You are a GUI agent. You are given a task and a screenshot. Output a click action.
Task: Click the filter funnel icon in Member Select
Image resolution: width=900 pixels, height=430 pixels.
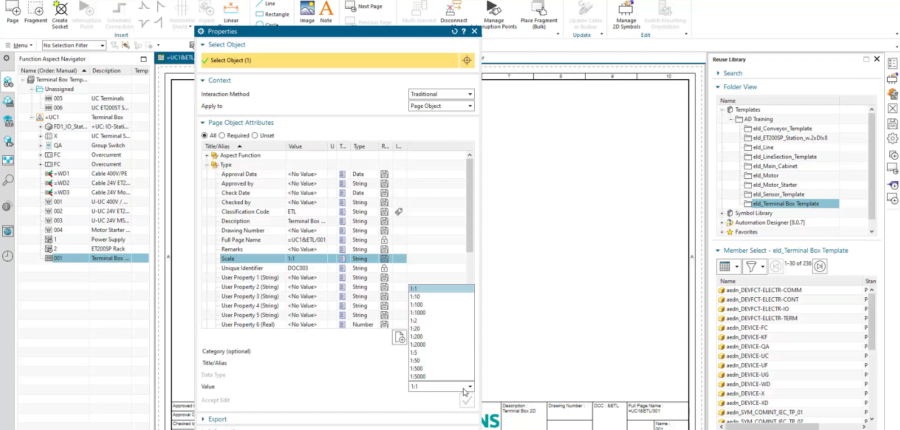point(750,267)
